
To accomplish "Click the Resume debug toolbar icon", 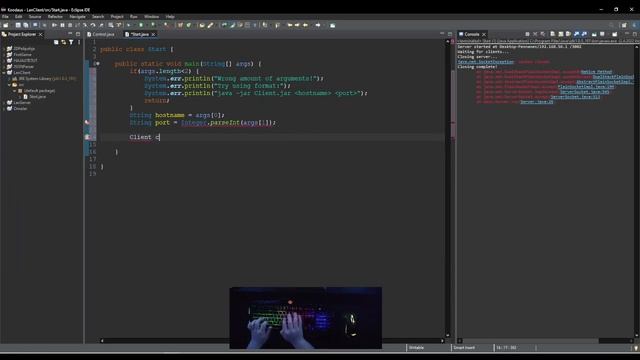I will tap(54, 25).
